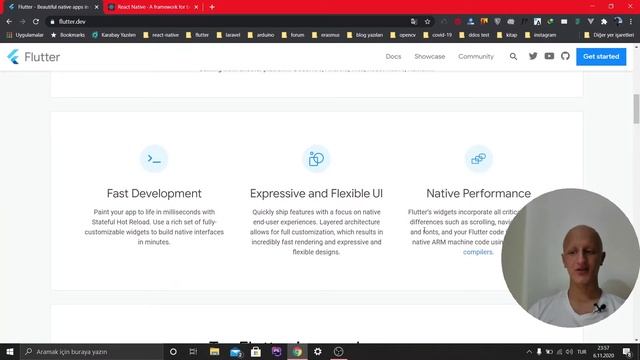The width and height of the screenshot is (640, 360).
Task: Open the Community menu
Action: pyautogui.click(x=476, y=57)
